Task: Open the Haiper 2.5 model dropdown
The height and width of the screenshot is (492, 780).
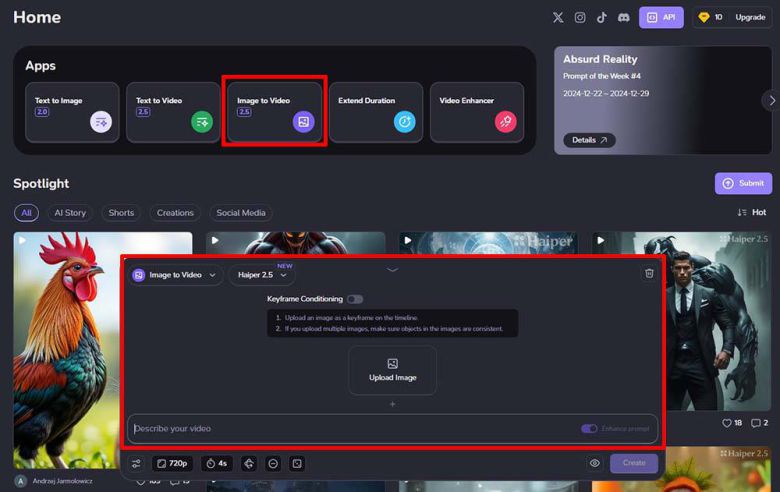Action: tap(261, 275)
